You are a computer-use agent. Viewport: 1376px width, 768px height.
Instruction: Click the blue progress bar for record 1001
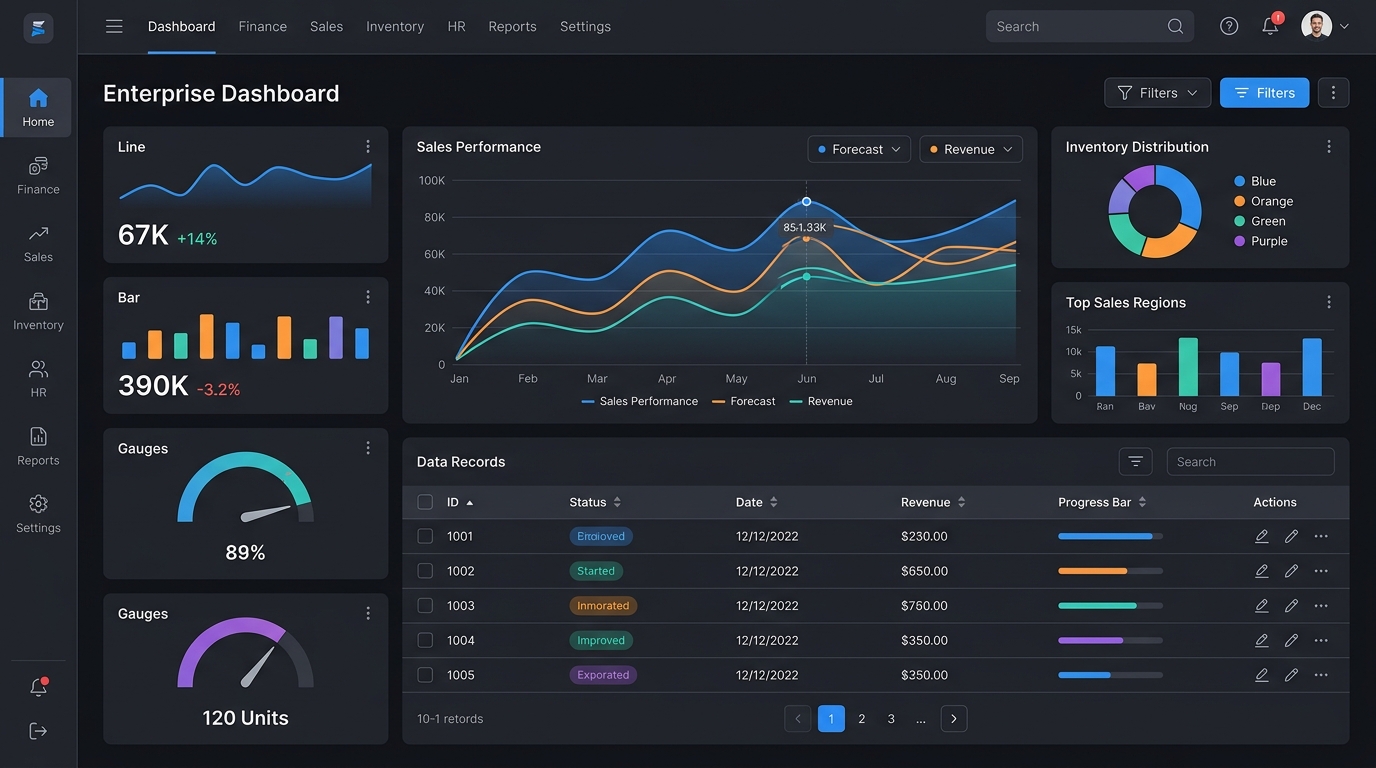[1110, 536]
